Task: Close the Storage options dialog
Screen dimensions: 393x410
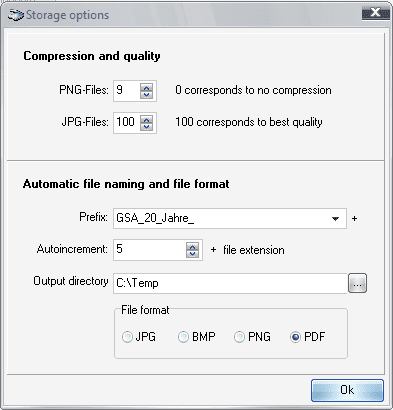Action: point(376,13)
